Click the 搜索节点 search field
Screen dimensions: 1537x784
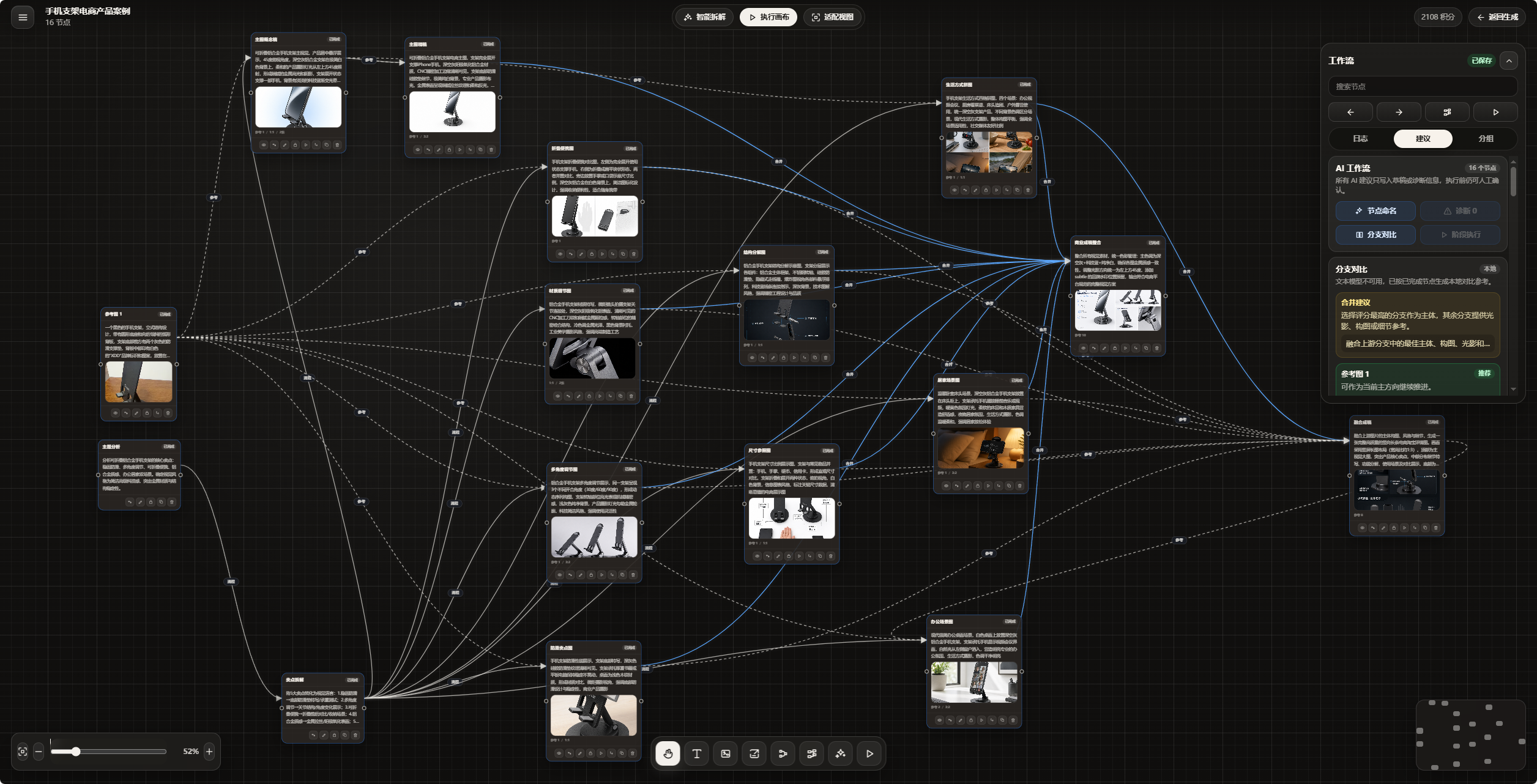[x=1423, y=87]
